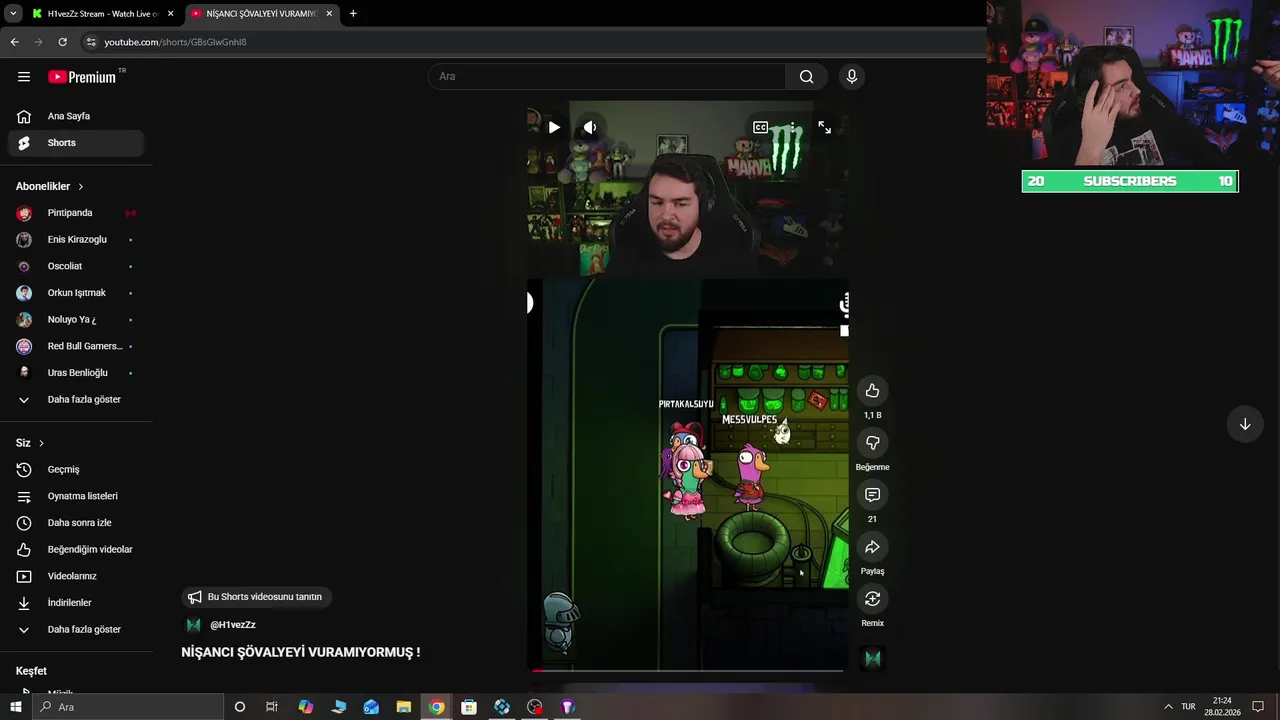Expand the Abonelikler section
Screen dimensions: 1280x720
(50, 187)
